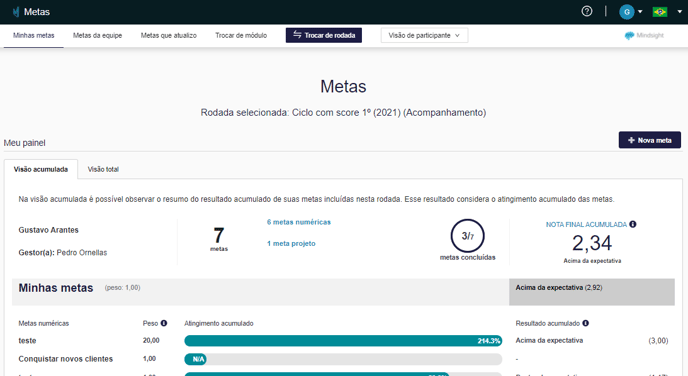Click the Nova meta button
The width and height of the screenshot is (688, 376).
coord(650,140)
